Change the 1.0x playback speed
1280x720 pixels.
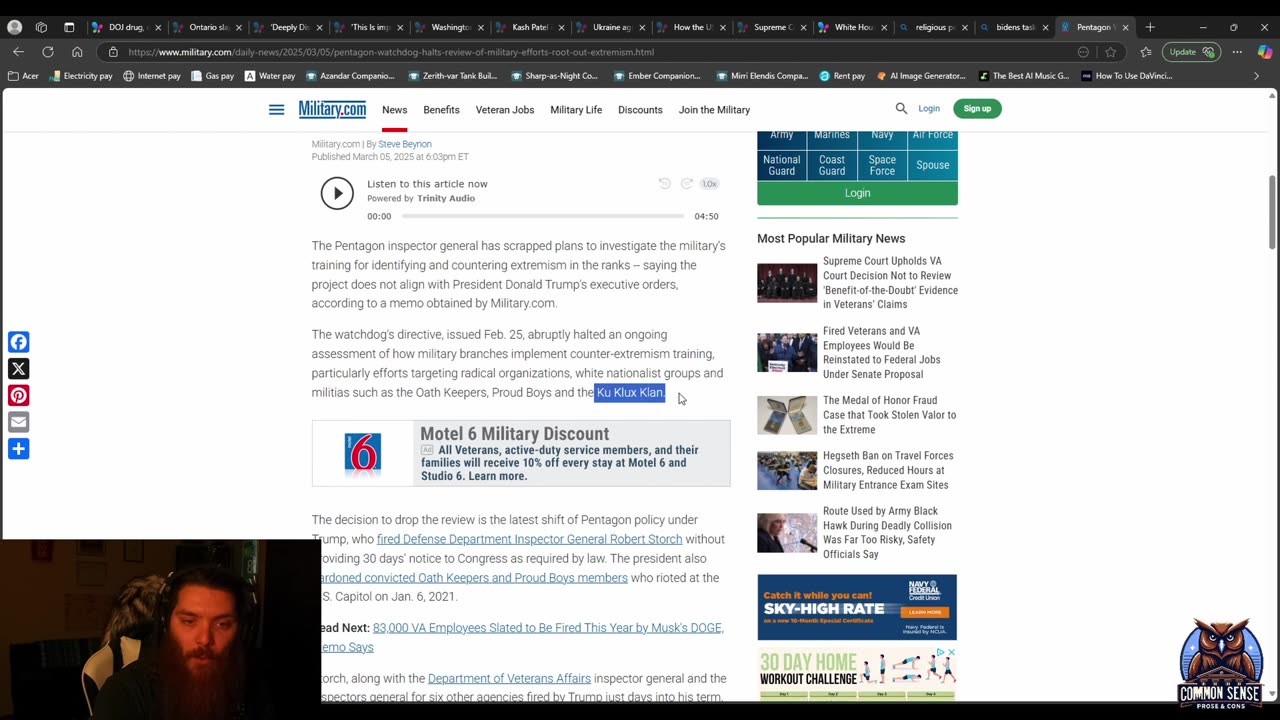(x=709, y=184)
